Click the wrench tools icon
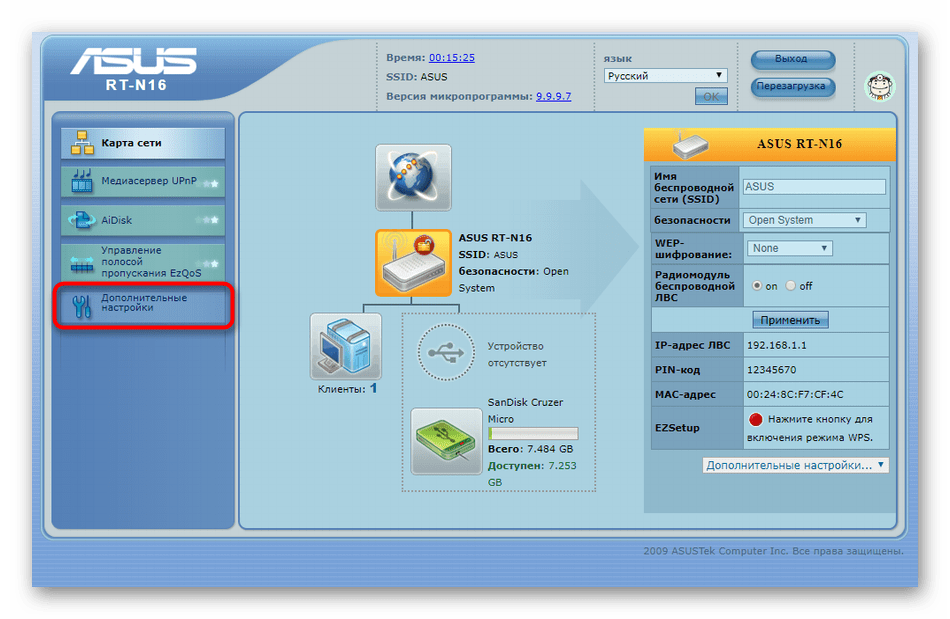Viewport: 950px width, 619px height. tap(82, 306)
